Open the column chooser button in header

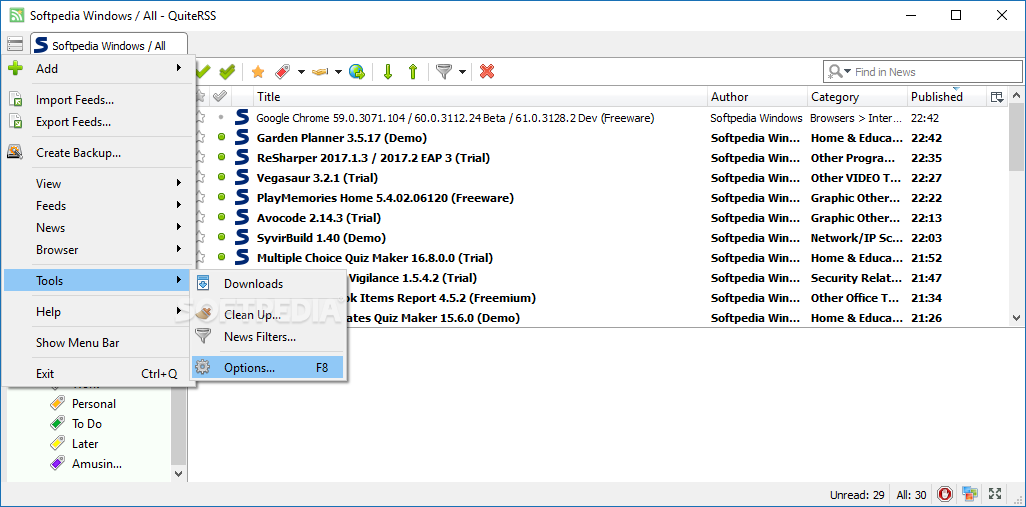pyautogui.click(x=997, y=97)
